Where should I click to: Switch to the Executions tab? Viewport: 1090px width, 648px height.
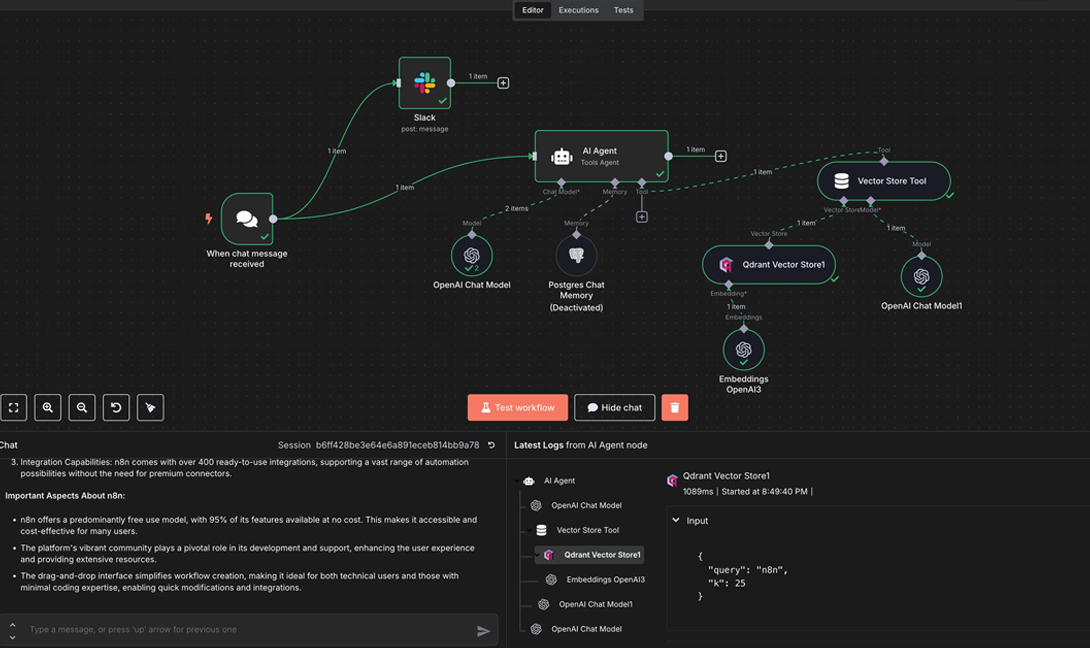pos(578,10)
